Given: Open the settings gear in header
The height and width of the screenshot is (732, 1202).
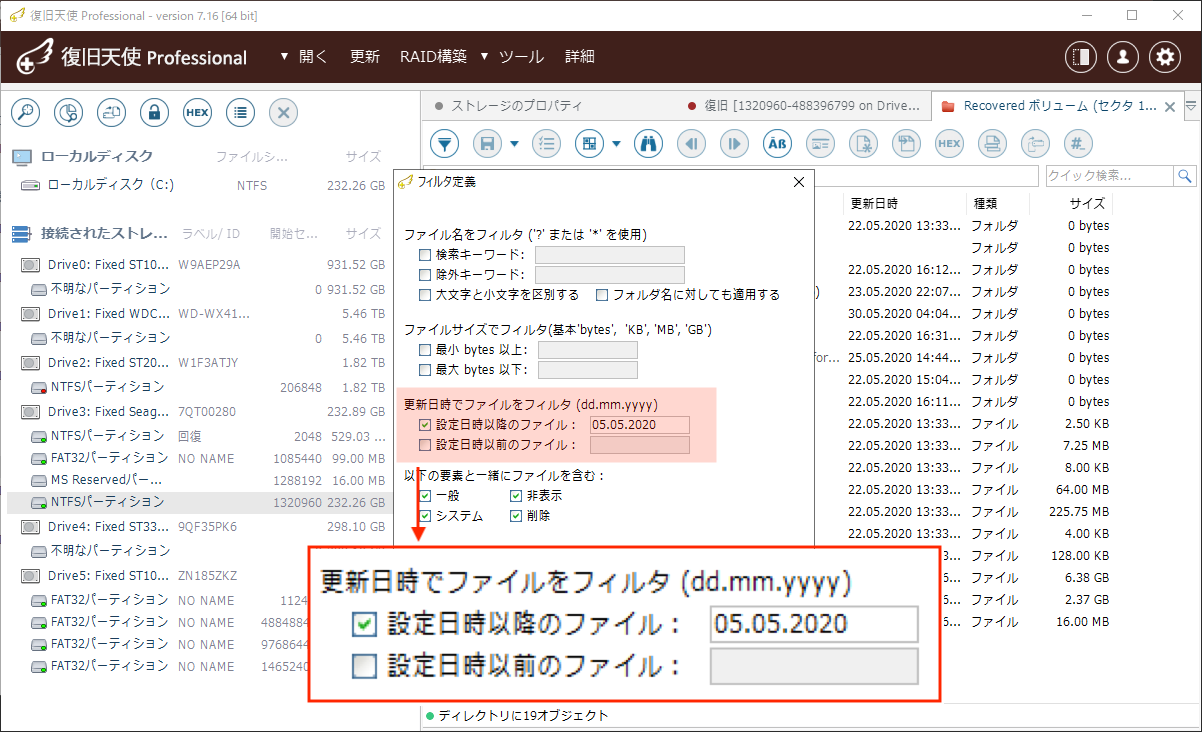Looking at the screenshot, I should [1165, 57].
